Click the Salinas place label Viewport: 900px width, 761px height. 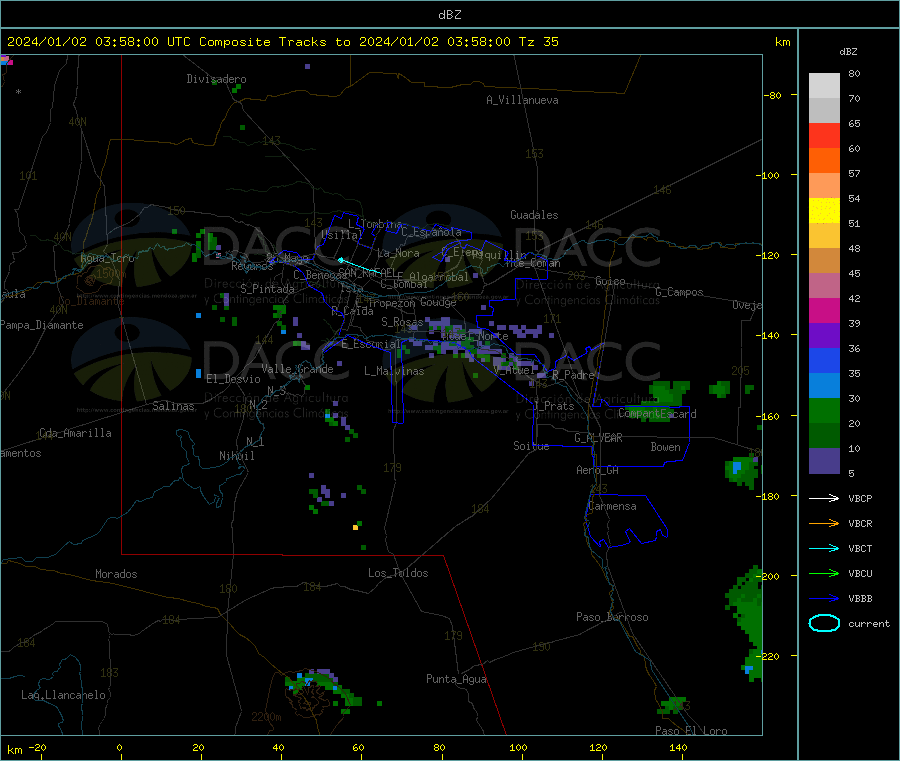click(173, 406)
